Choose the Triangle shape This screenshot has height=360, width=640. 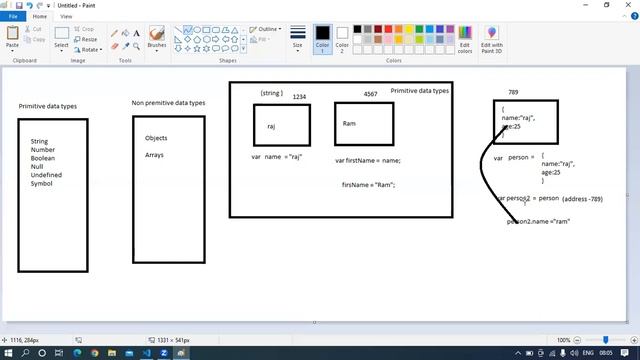point(235,30)
